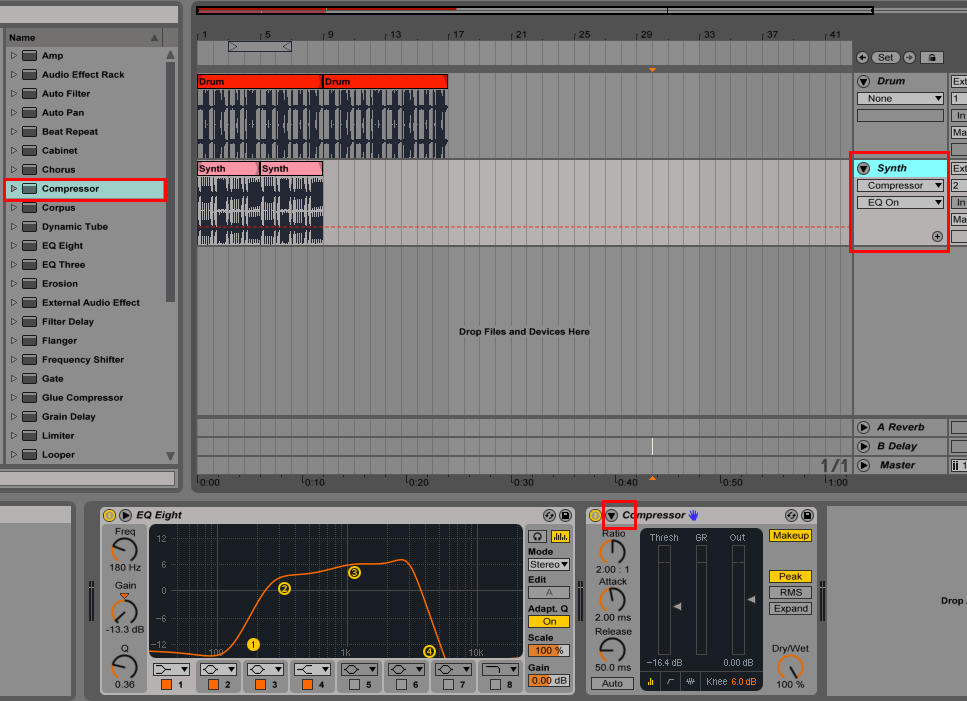The width and height of the screenshot is (967, 701).
Task: Select the Limiter browser item
Action: (58, 436)
